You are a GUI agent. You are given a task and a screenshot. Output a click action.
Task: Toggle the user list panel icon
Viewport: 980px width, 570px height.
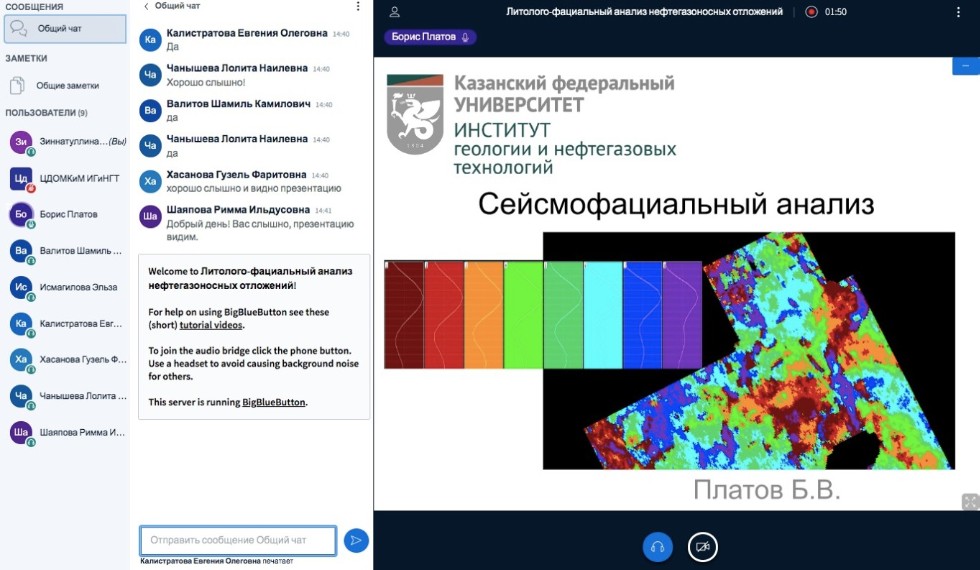coord(394,12)
